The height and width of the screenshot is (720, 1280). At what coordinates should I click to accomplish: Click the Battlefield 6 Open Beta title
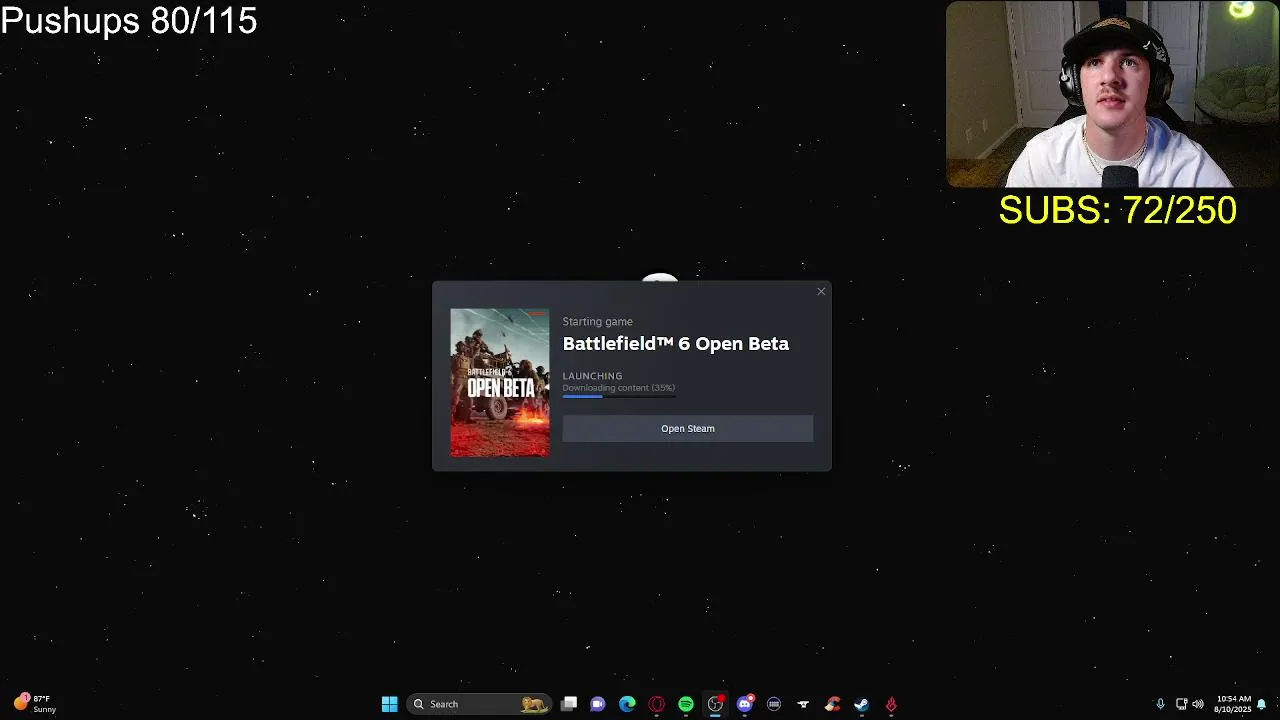tap(675, 343)
